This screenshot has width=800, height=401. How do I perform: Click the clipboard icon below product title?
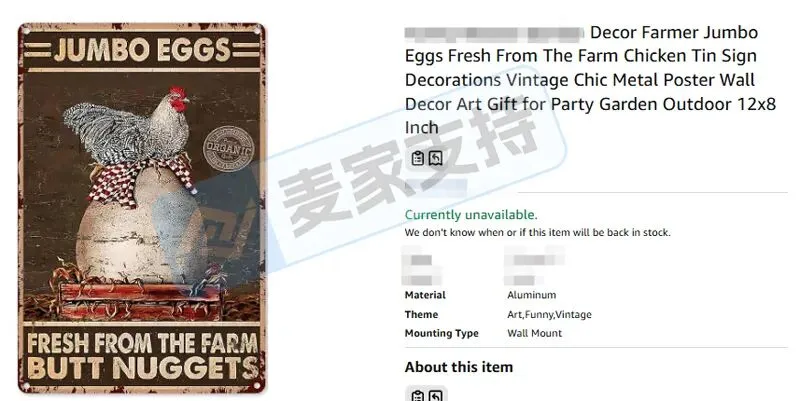pos(418,159)
